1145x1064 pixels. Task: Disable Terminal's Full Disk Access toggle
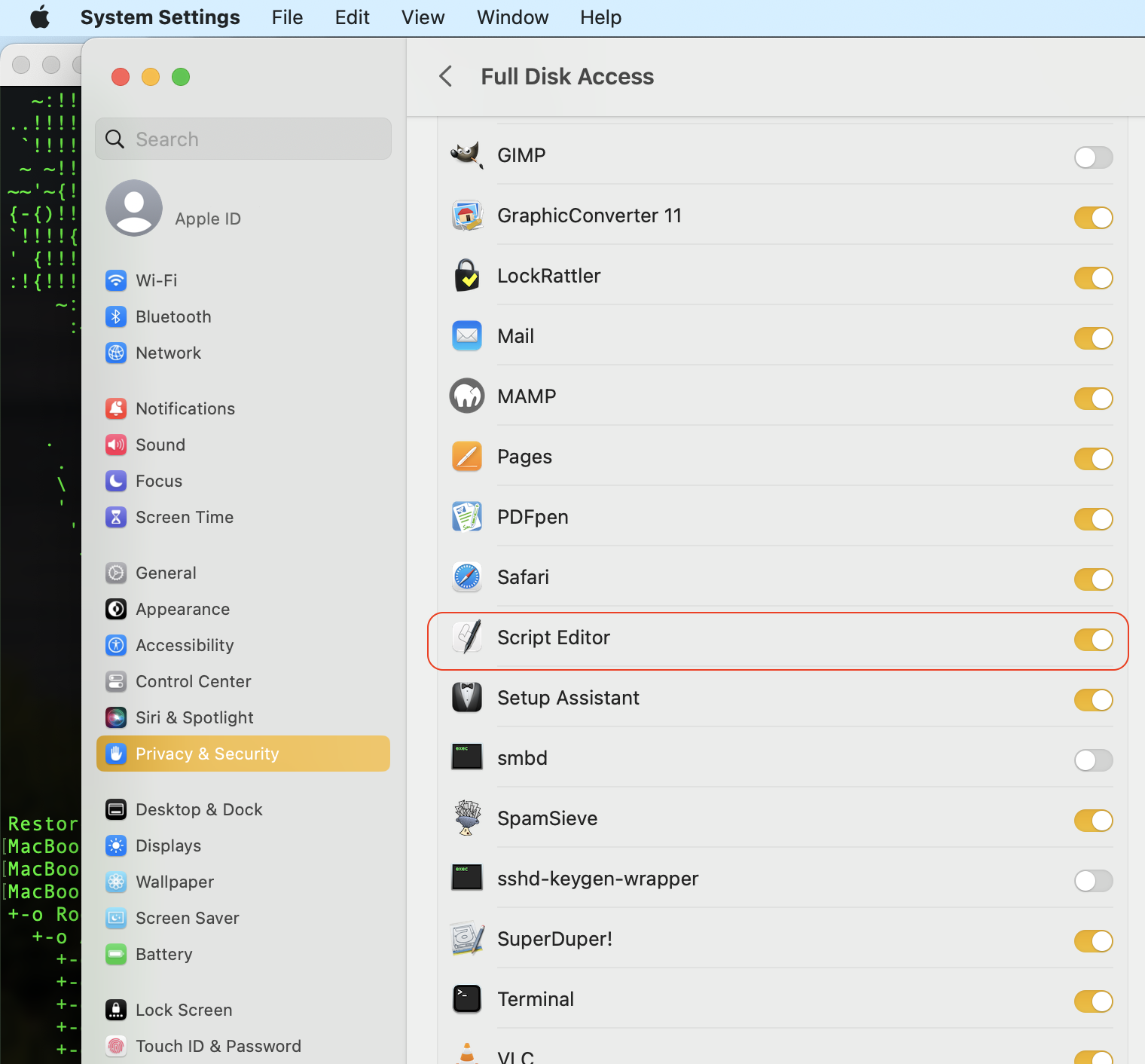(1093, 1001)
